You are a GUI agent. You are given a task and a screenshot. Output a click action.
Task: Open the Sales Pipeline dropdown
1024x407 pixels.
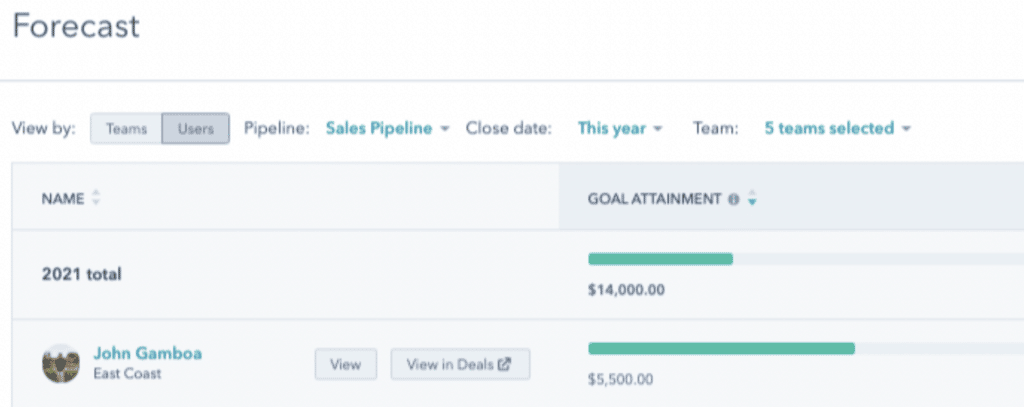click(x=387, y=128)
